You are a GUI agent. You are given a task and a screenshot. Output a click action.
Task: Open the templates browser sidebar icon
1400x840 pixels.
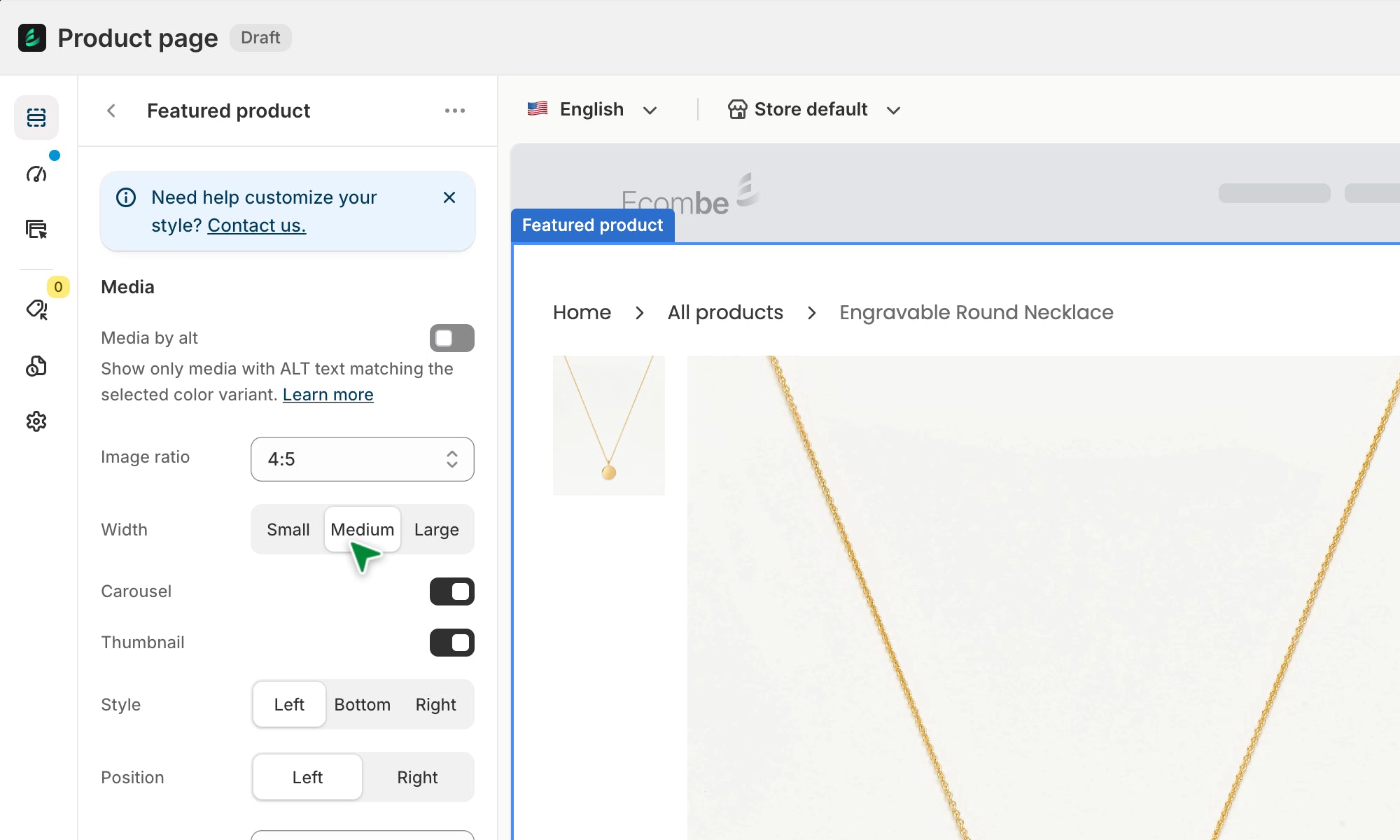(x=36, y=229)
